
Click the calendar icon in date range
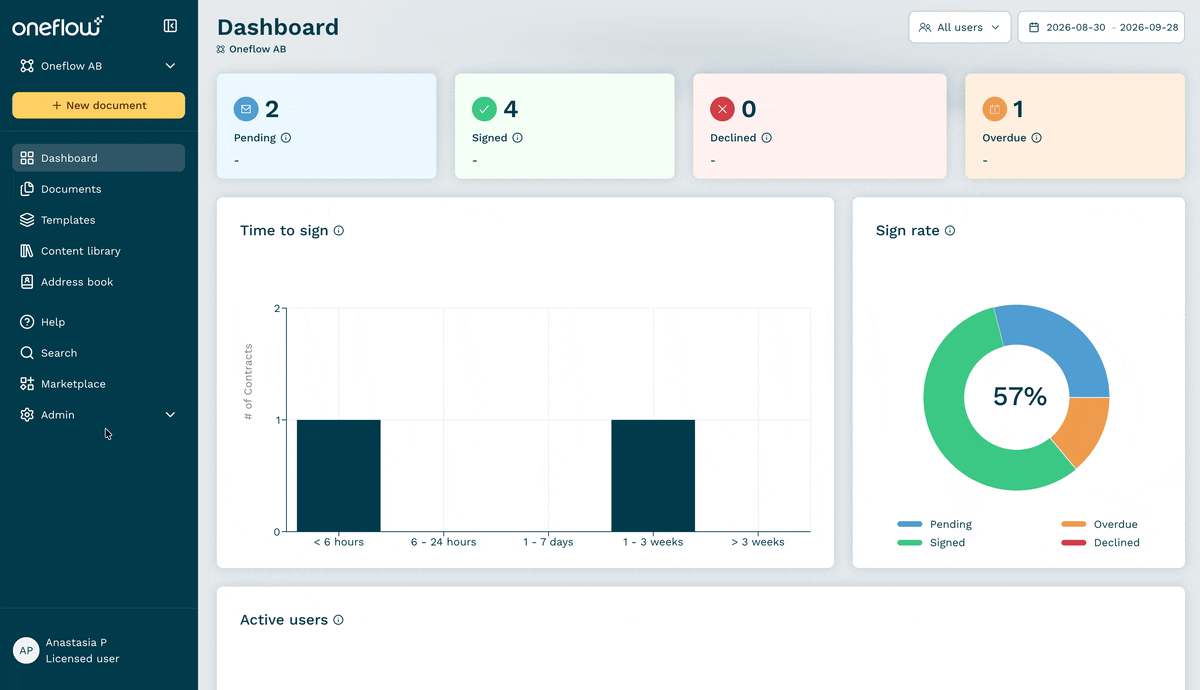[1034, 28]
